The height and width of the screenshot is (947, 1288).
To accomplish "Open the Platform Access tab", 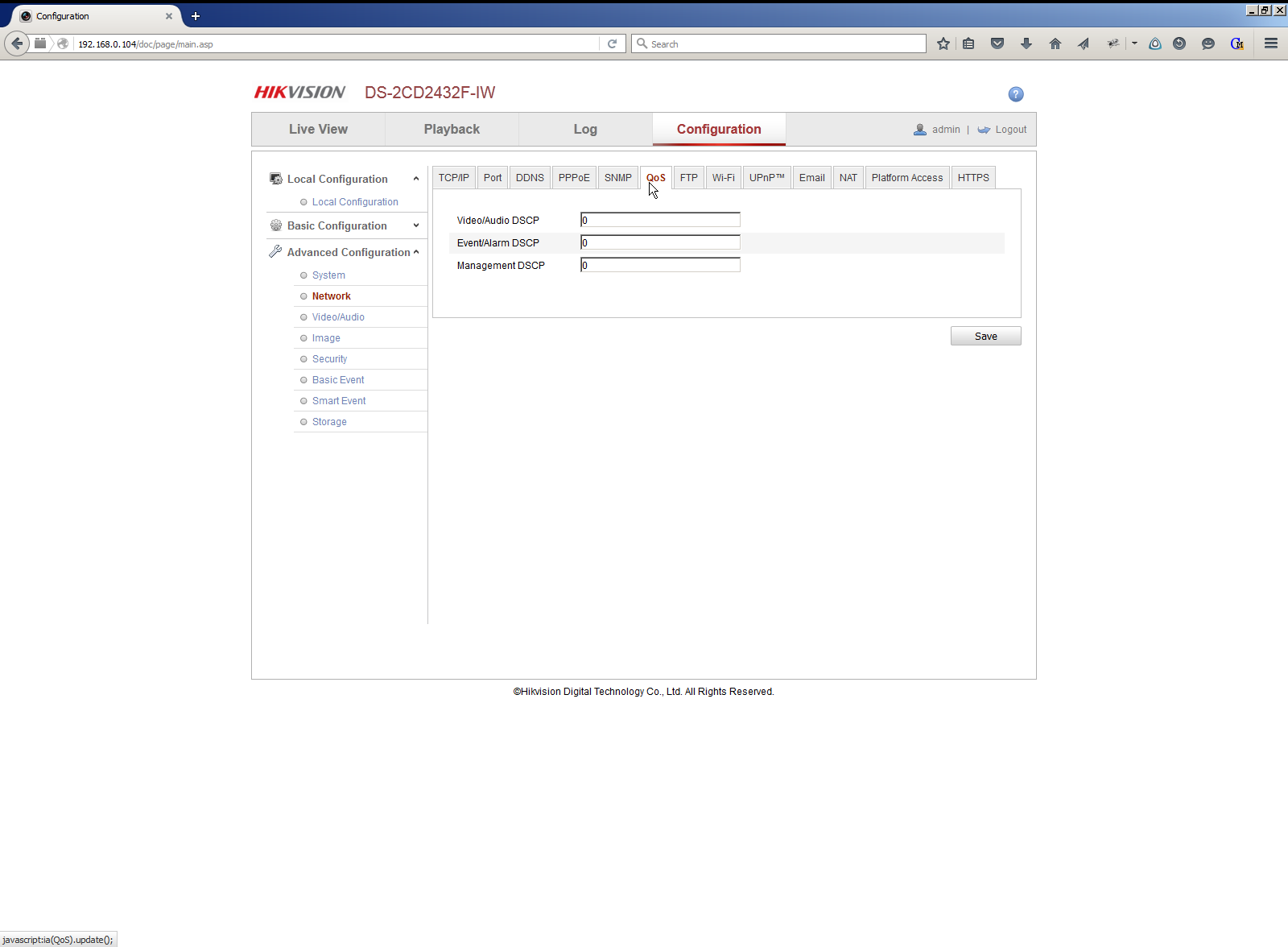I will 907,178.
